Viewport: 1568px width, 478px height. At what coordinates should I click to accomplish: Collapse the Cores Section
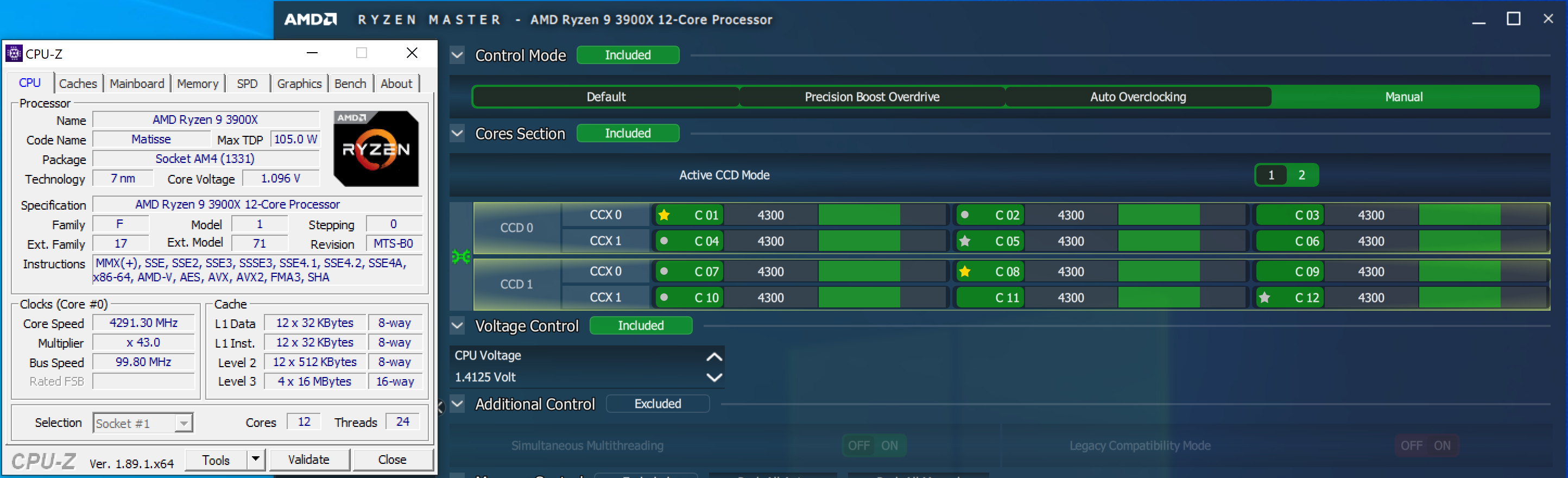click(x=458, y=134)
